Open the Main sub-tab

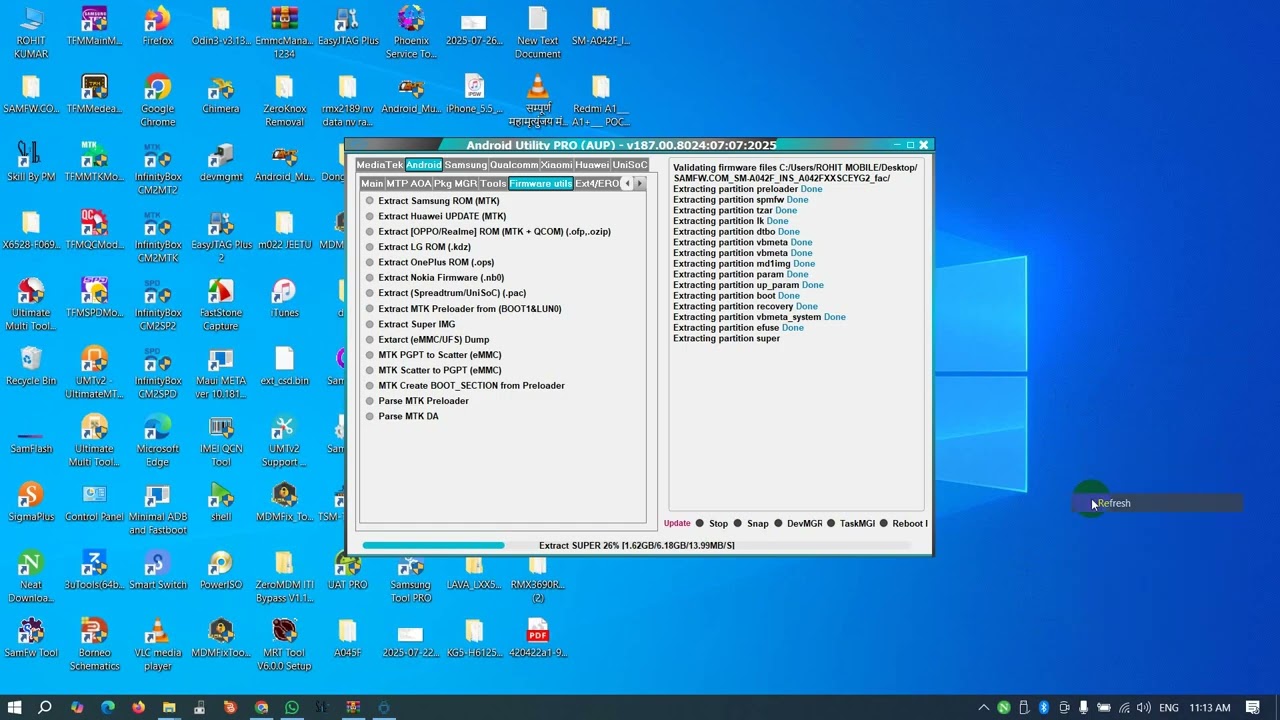[x=372, y=184]
